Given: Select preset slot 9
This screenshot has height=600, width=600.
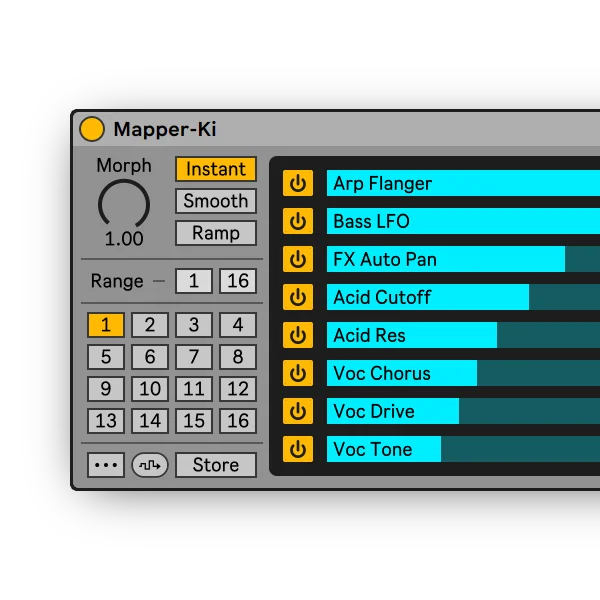Looking at the screenshot, I should (106, 389).
